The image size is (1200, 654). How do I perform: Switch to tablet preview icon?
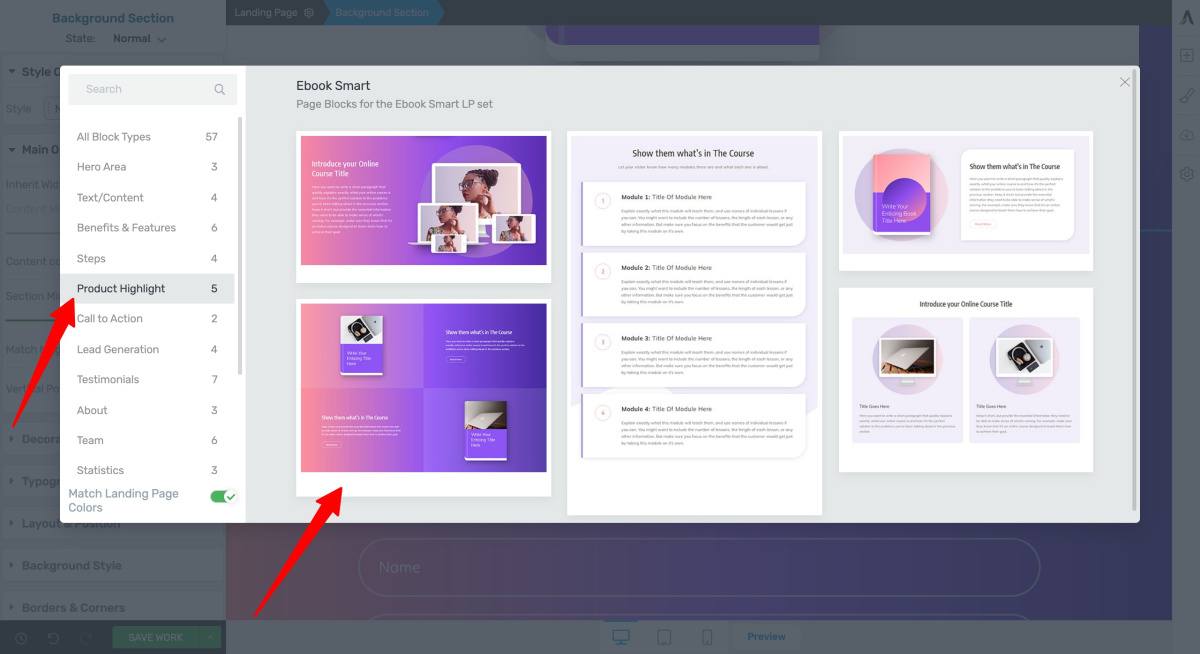(664, 637)
